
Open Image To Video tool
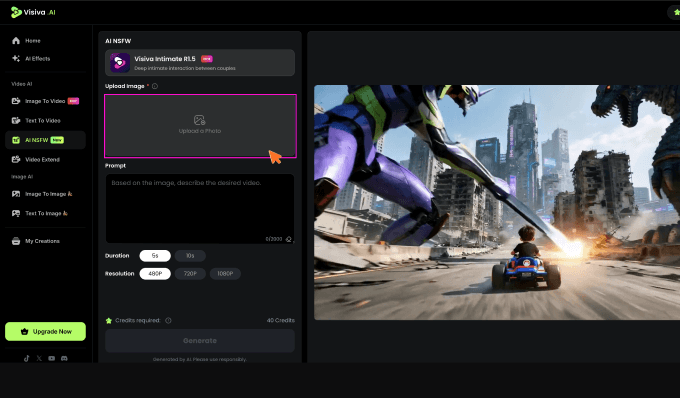tap(45, 101)
